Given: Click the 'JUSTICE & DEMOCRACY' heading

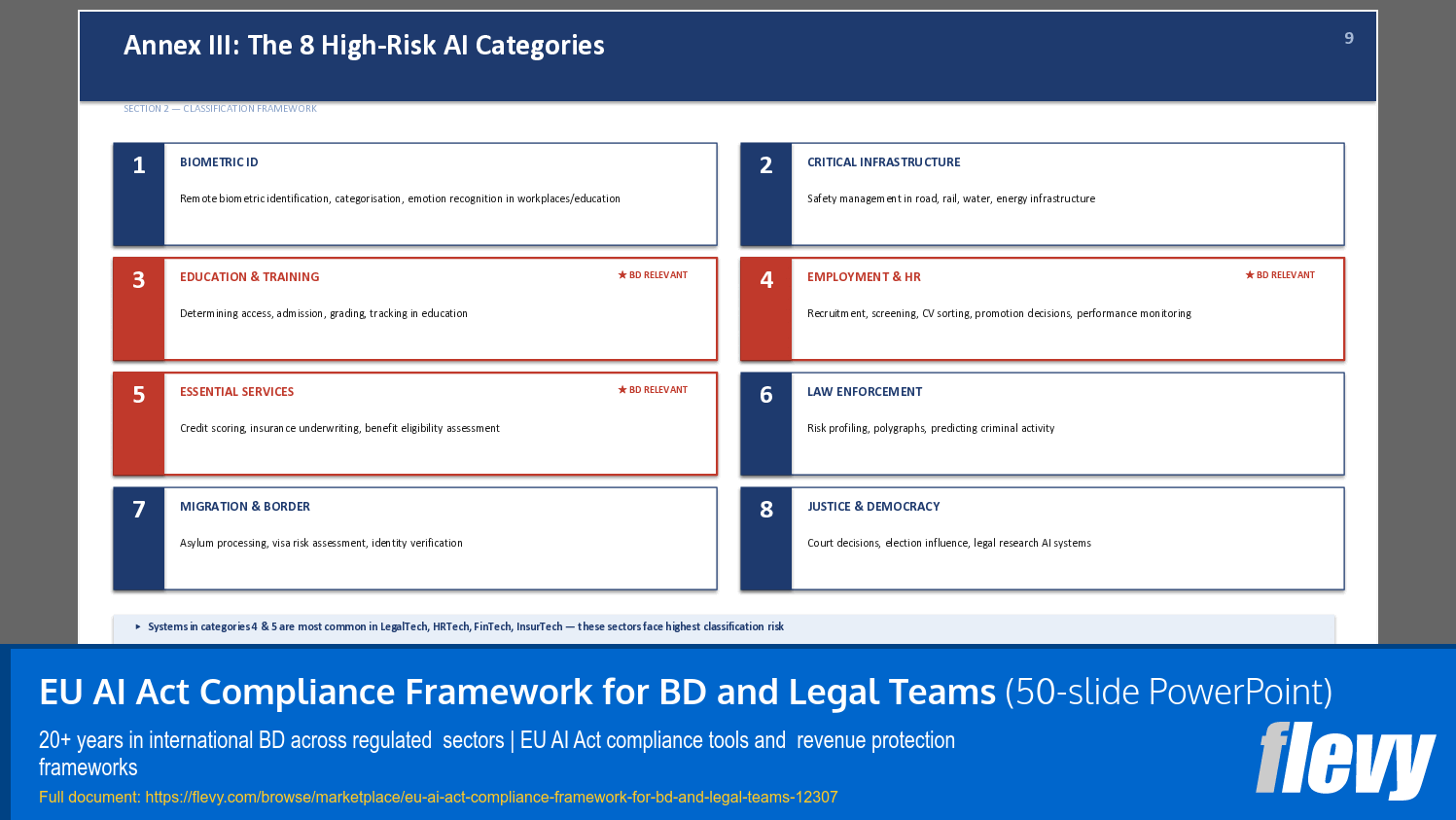Looking at the screenshot, I should [873, 507].
